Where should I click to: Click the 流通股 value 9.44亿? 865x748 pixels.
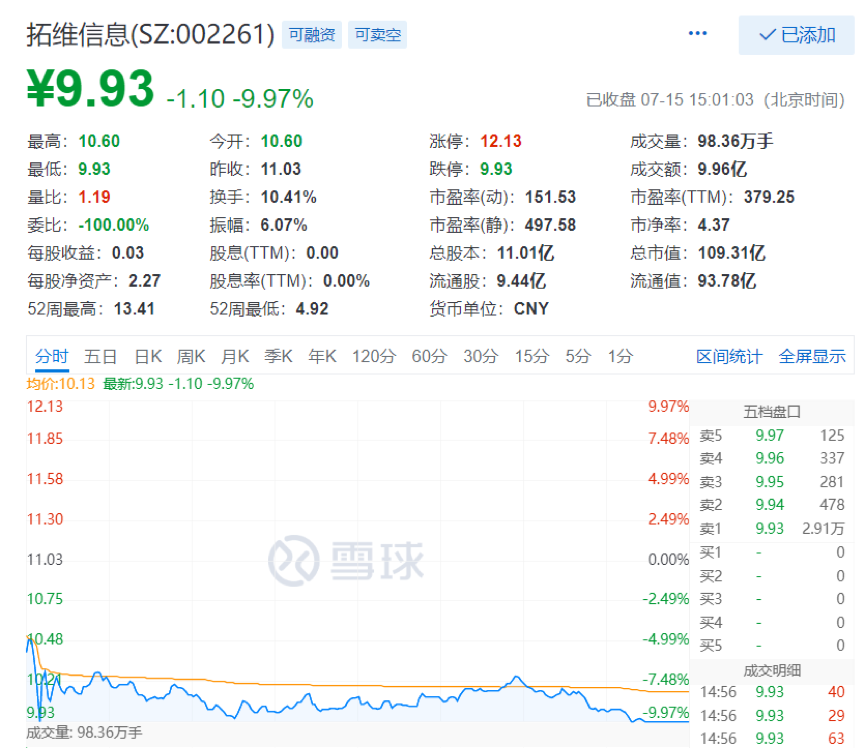point(521,281)
